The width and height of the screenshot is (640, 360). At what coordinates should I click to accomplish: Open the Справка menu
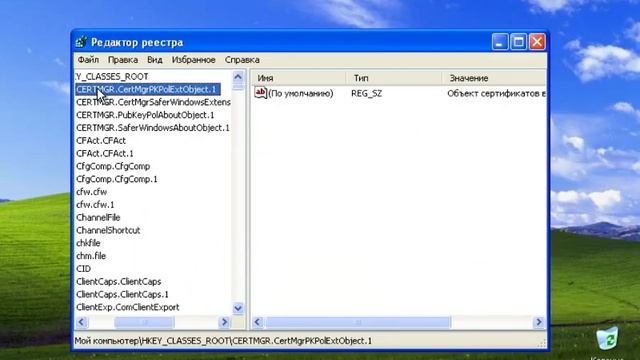click(x=242, y=60)
